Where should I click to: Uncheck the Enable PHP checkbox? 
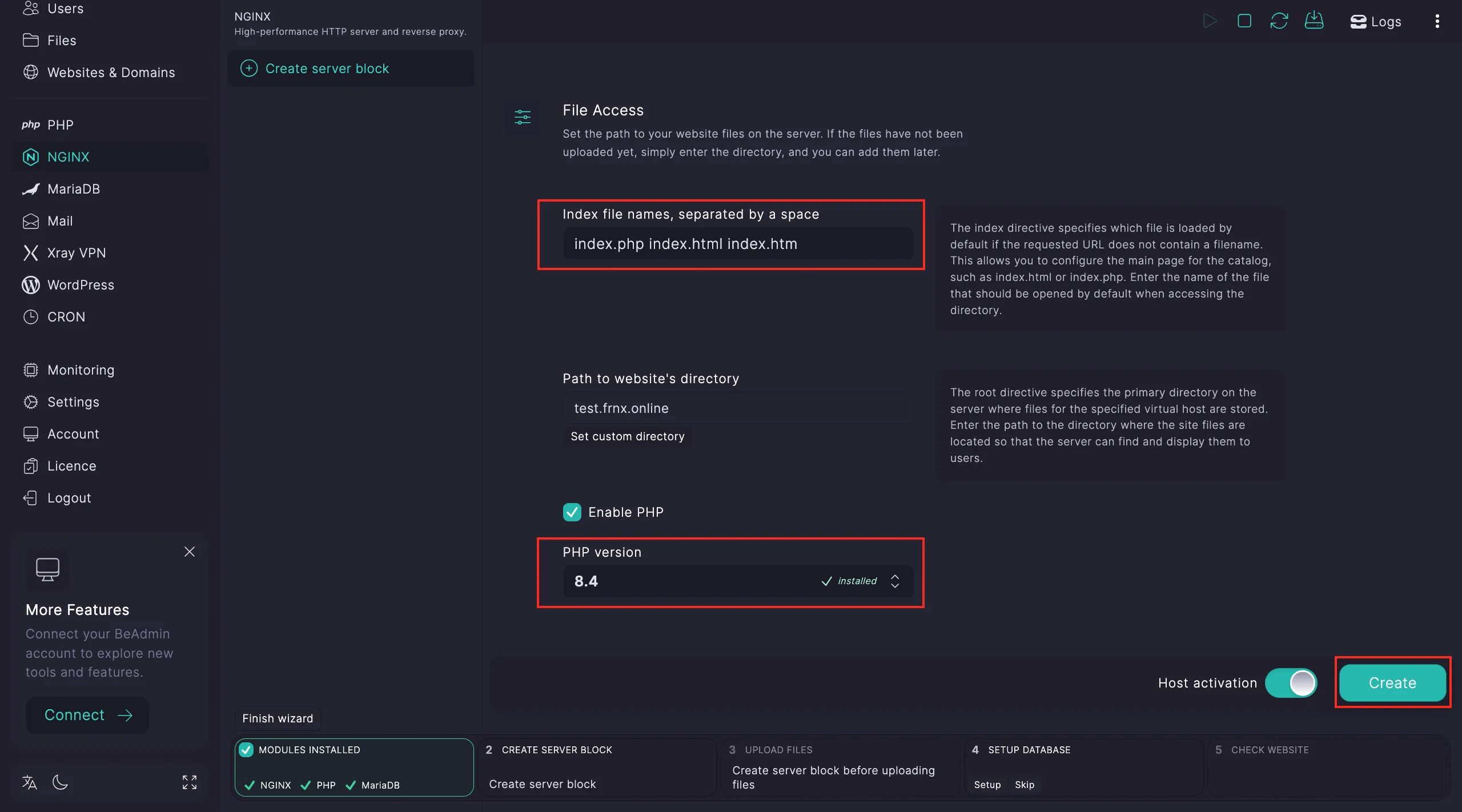click(572, 512)
